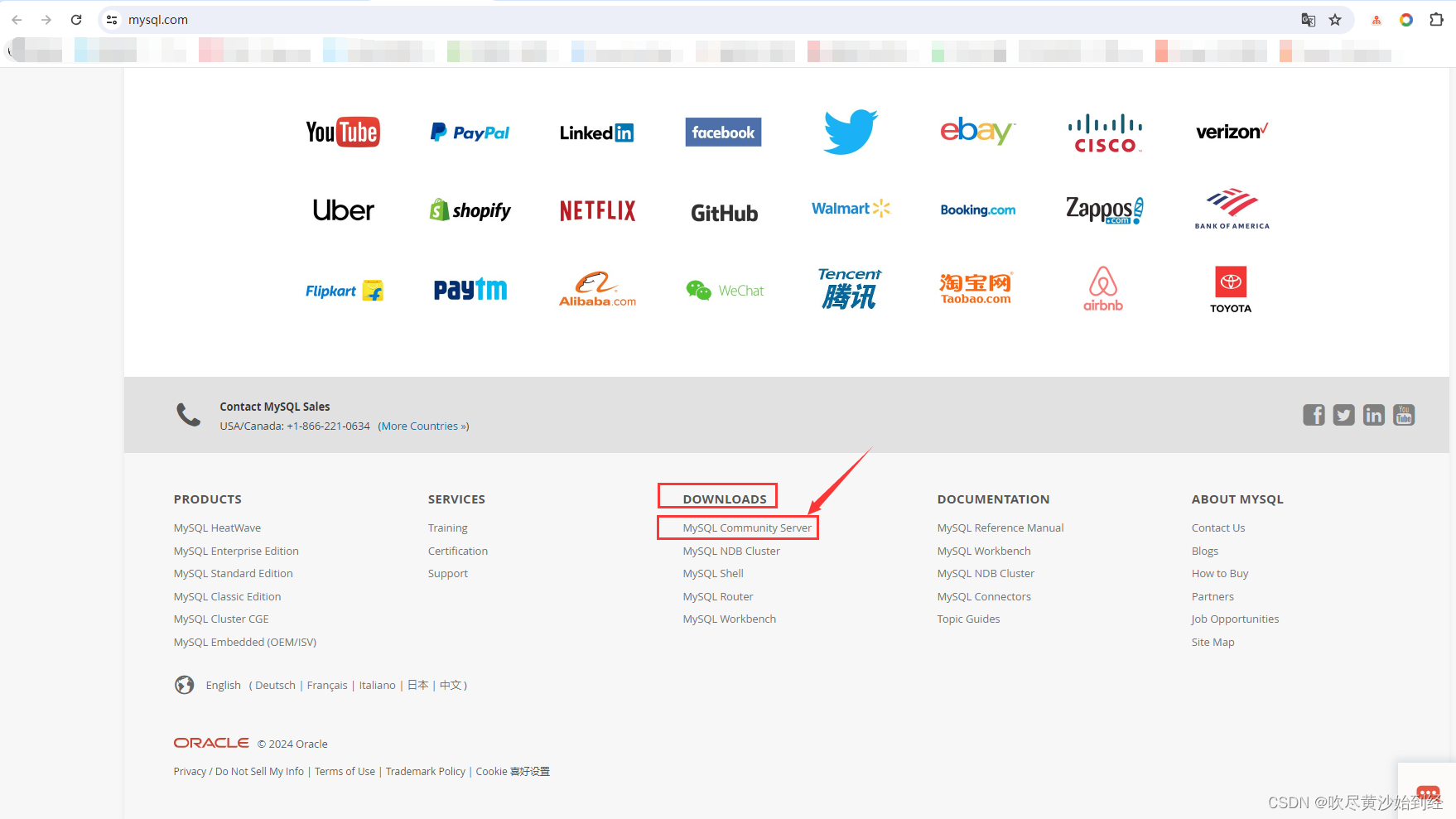The width and height of the screenshot is (1456, 819).
Task: Open MySQL Cluster CGE link
Action: [221, 619]
